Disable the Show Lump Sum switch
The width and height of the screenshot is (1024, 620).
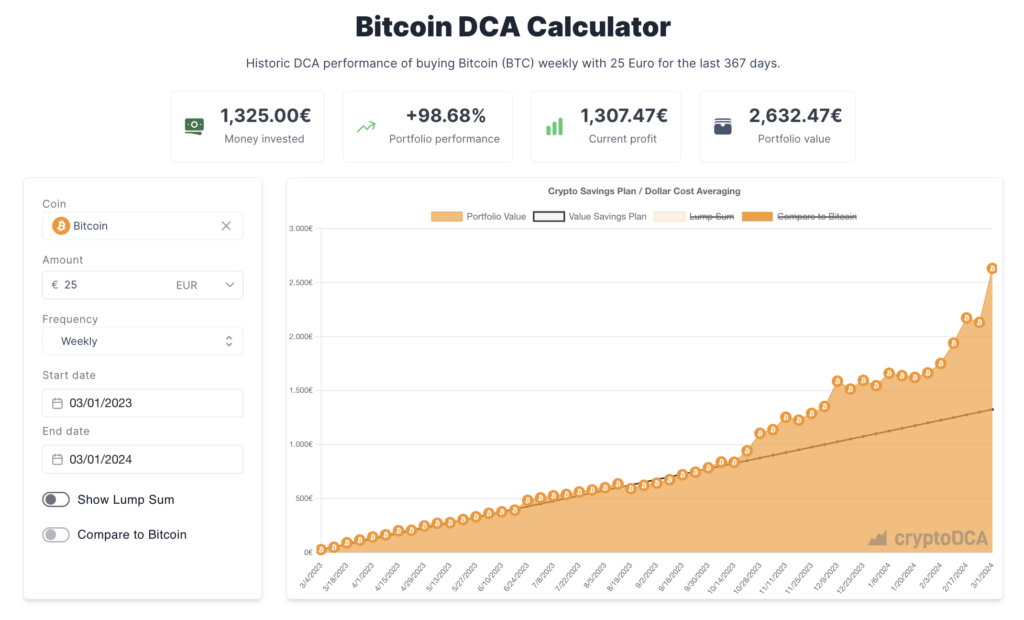[56, 499]
